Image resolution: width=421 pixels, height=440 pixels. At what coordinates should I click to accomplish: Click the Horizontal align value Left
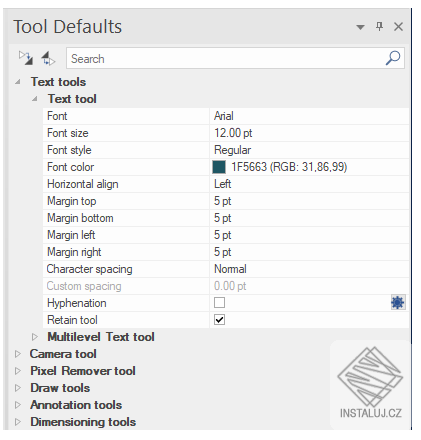[222, 184]
